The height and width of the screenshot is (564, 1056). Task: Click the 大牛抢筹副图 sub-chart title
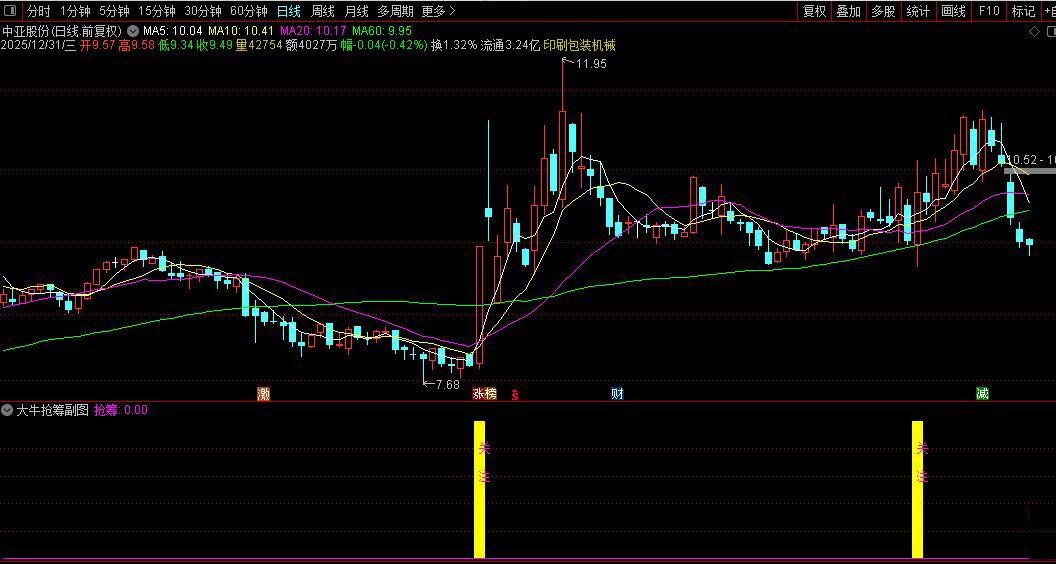tap(53, 409)
